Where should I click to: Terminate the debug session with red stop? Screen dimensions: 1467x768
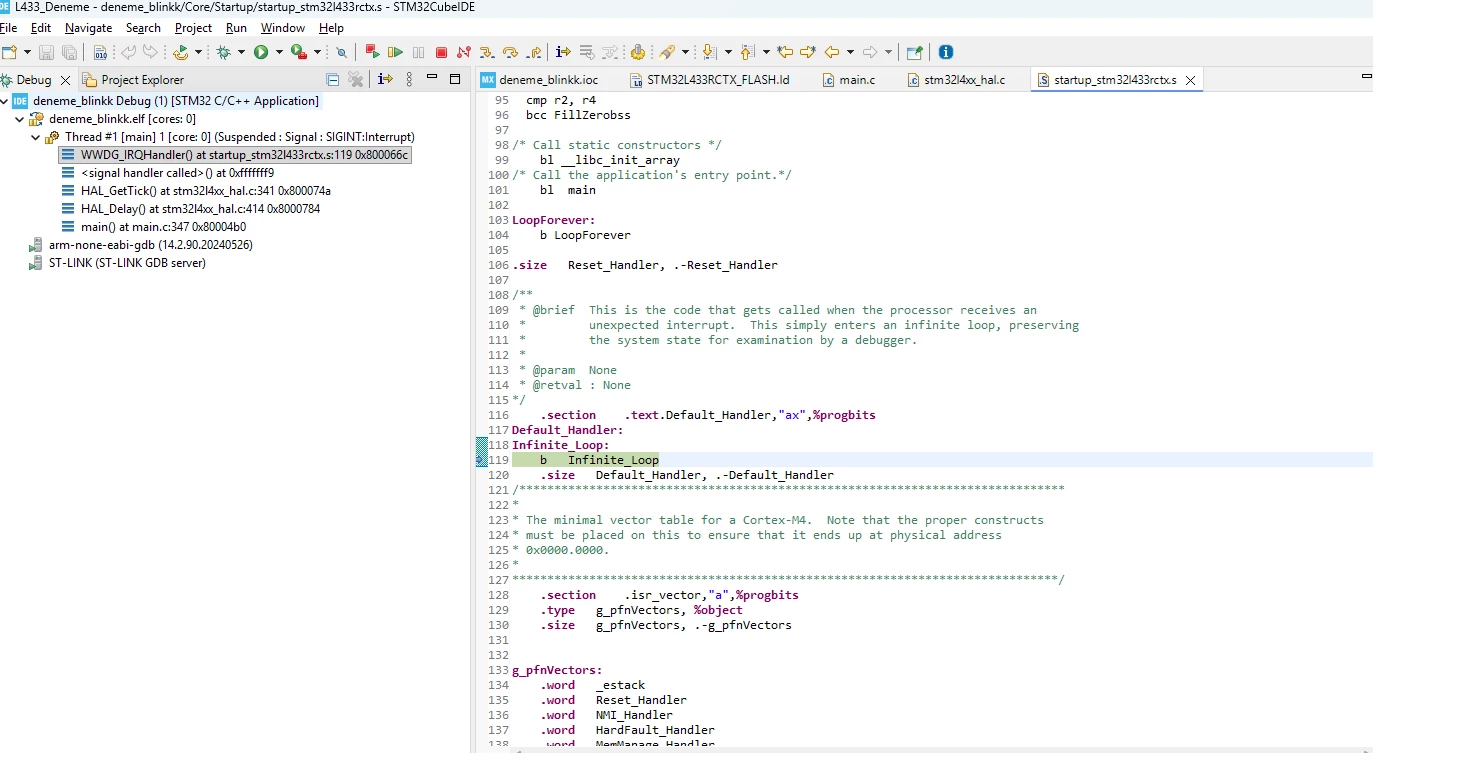click(x=441, y=52)
